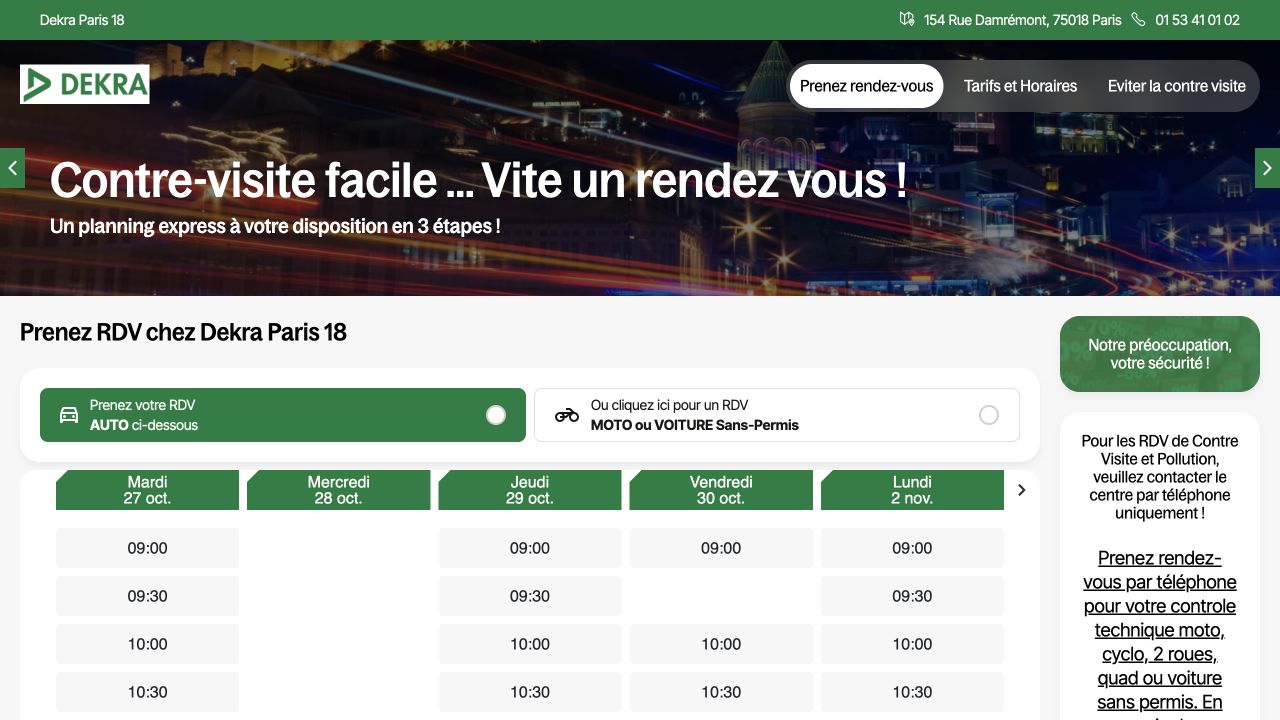The image size is (1280, 720).
Task: Book Mardi 27 oct. at 10:00
Action: click(147, 644)
